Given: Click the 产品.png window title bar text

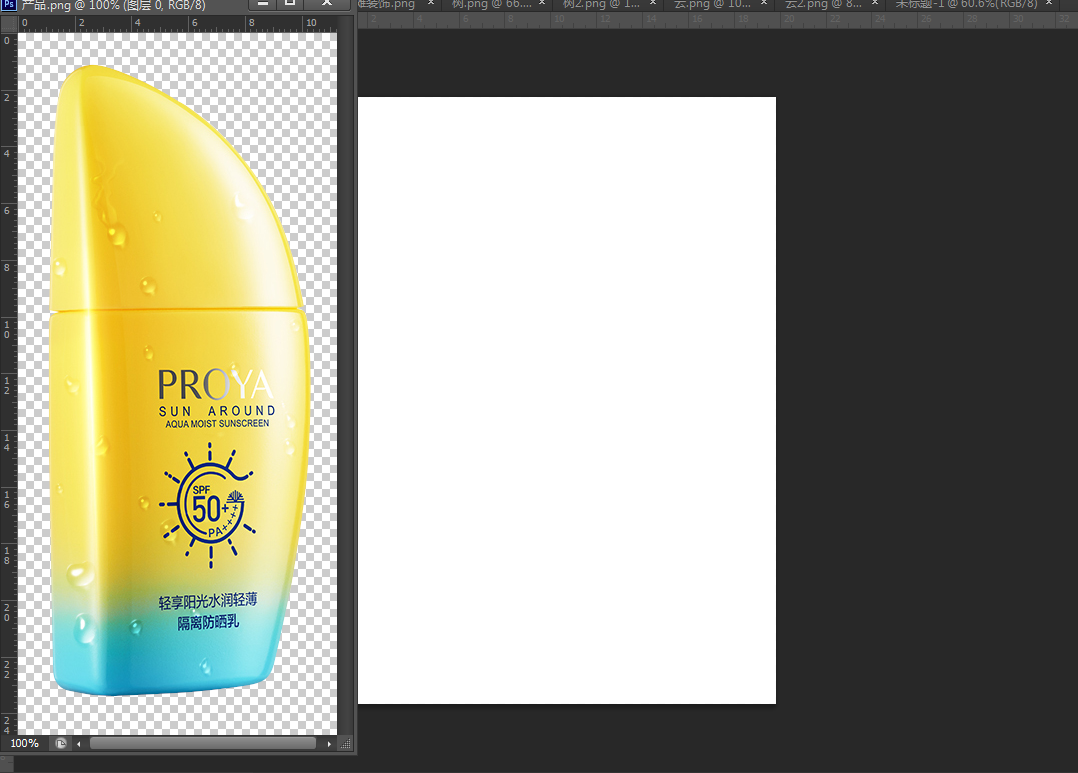Looking at the screenshot, I should coord(113,5).
